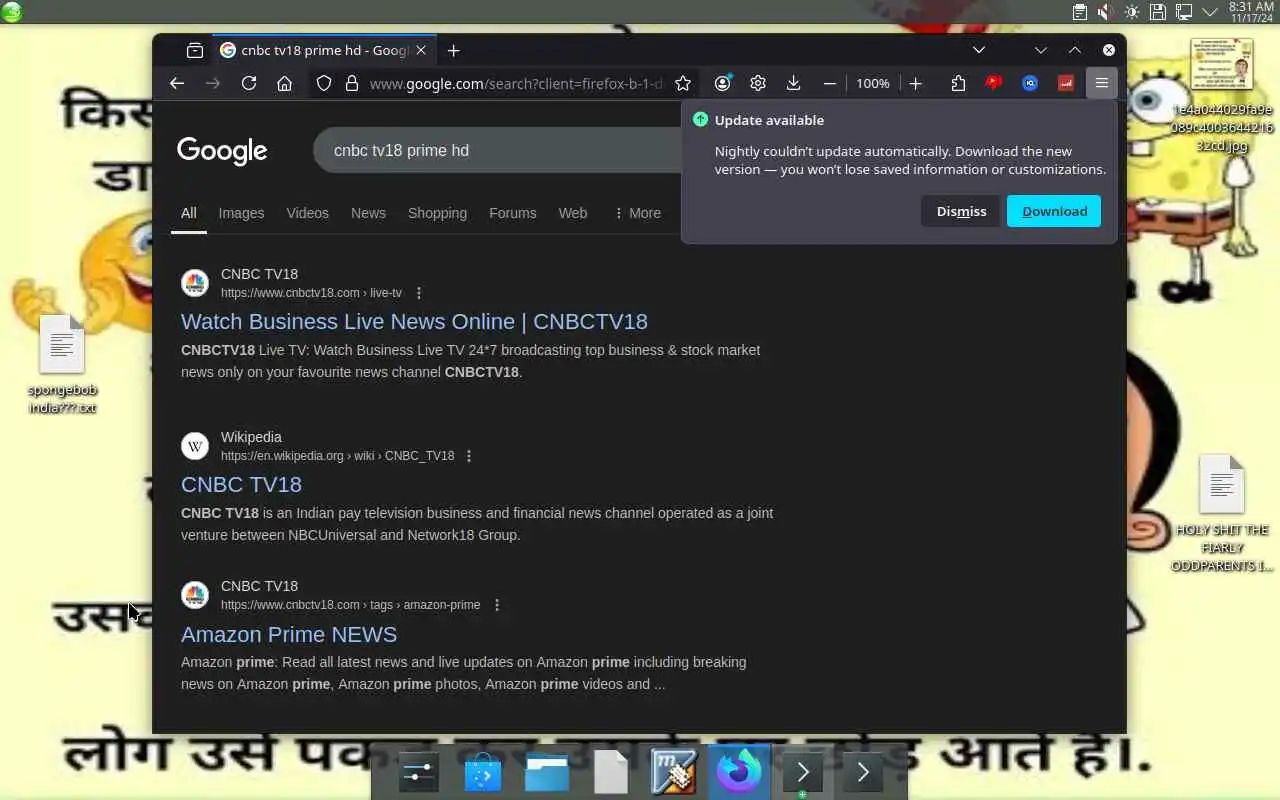Viewport: 1280px width, 800px height.
Task: Show site security padlock info
Action: pyautogui.click(x=352, y=84)
